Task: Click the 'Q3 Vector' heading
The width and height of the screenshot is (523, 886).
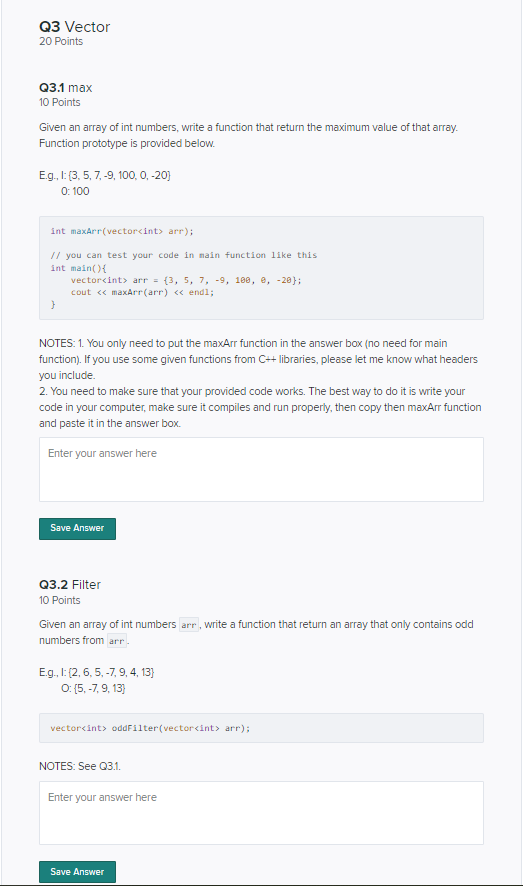Action: pos(75,27)
